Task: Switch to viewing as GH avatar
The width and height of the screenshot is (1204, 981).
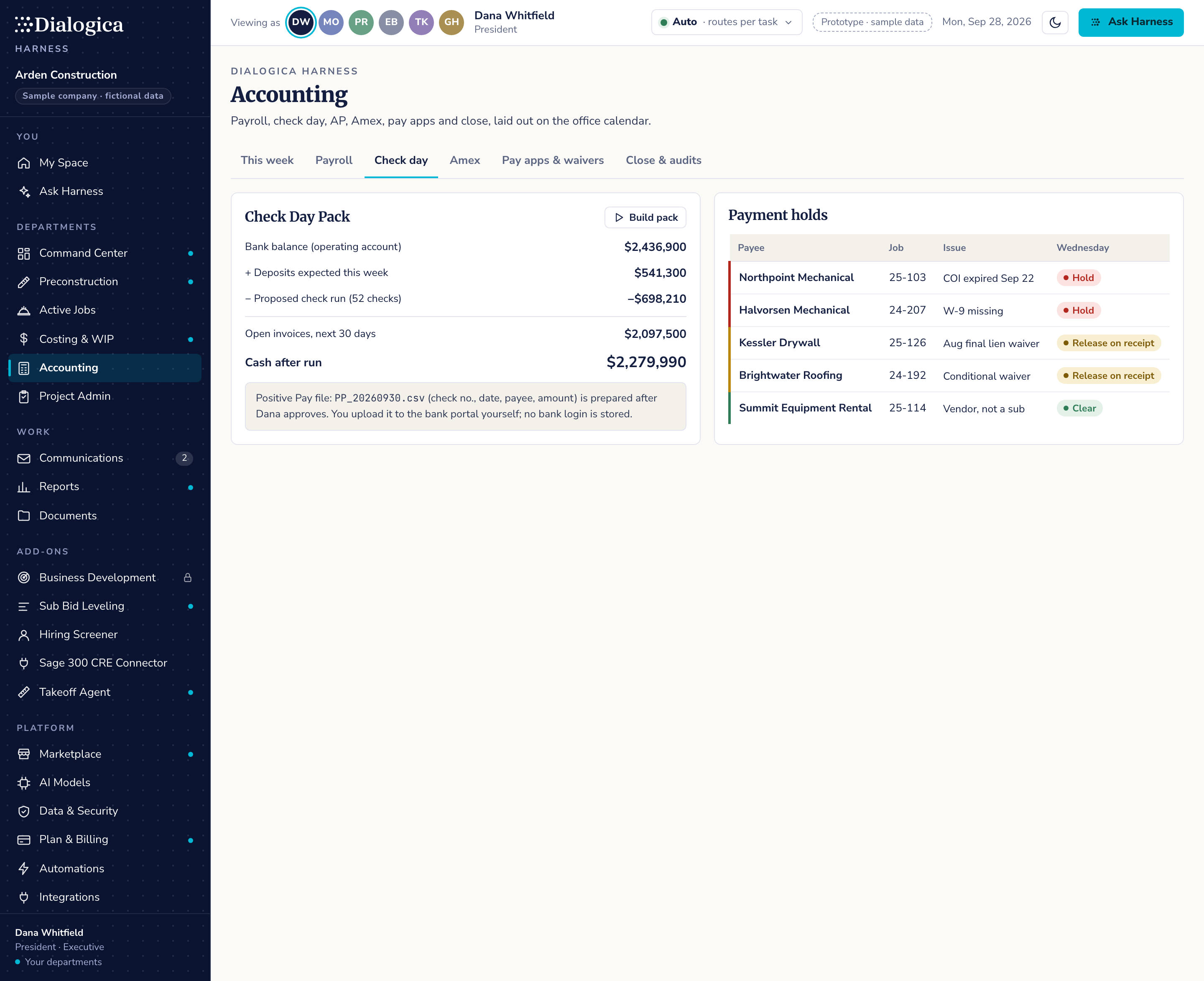Action: [451, 23]
